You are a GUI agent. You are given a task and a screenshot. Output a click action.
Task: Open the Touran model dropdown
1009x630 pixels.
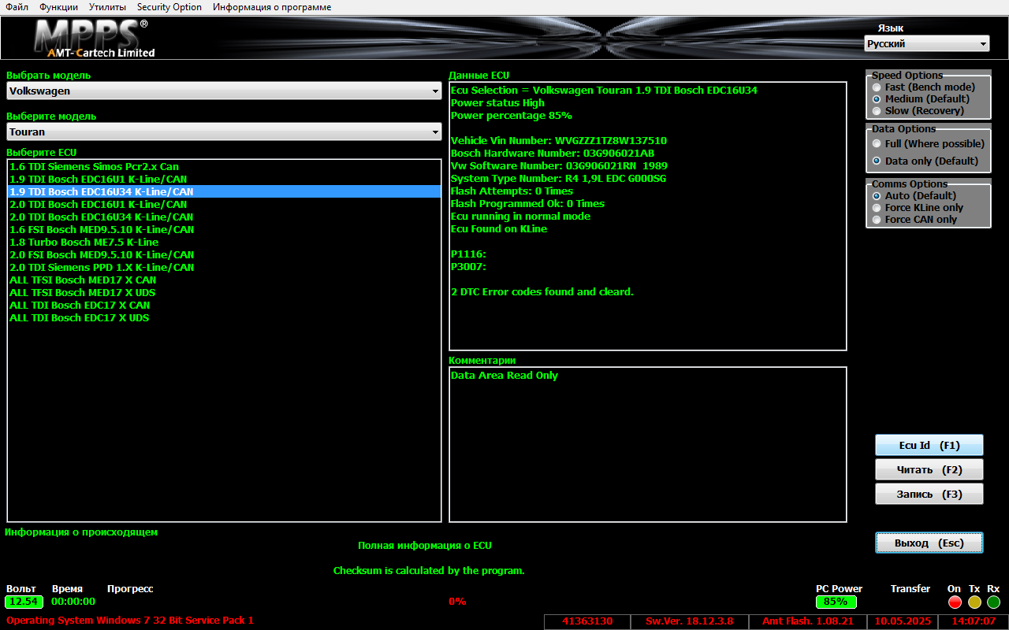224,132
